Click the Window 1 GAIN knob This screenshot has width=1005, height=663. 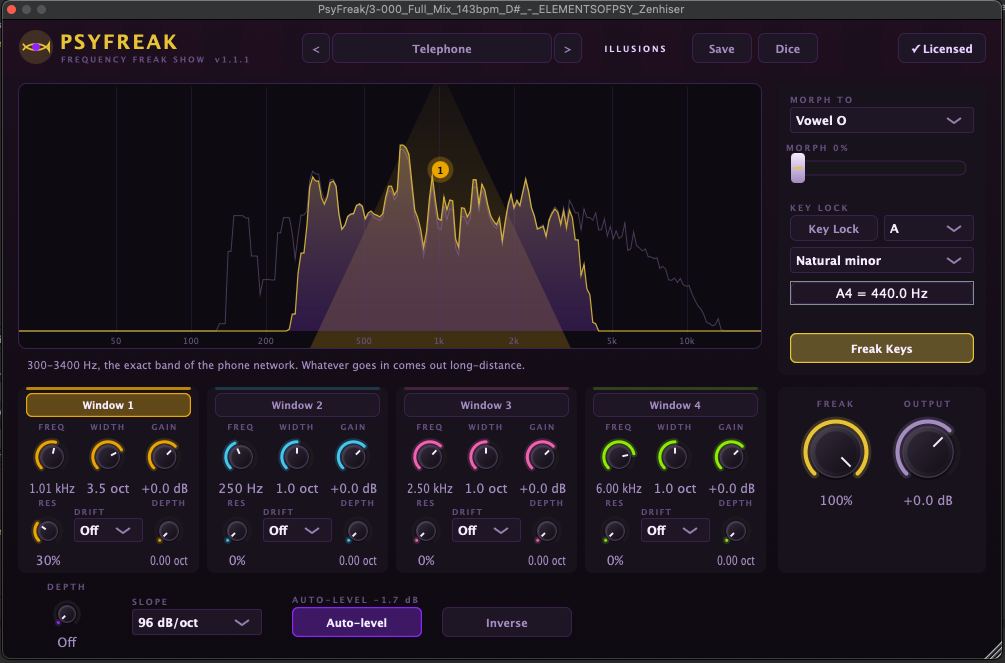163,457
